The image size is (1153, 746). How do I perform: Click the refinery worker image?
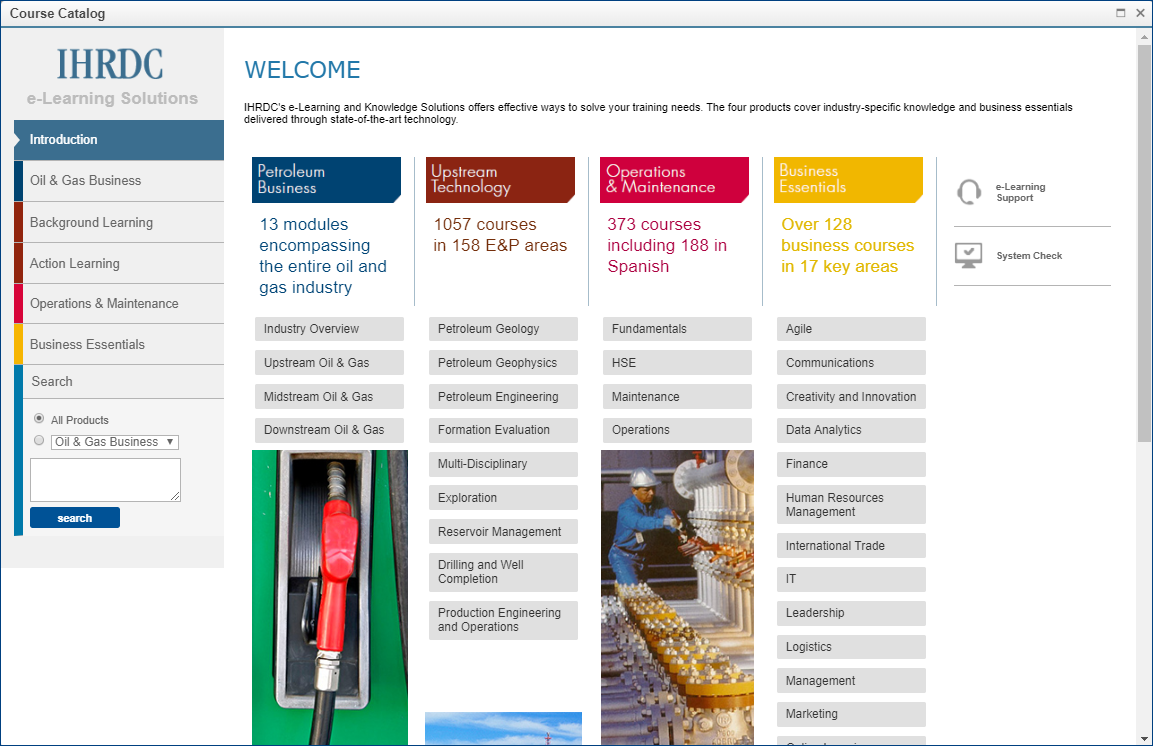[x=677, y=598]
